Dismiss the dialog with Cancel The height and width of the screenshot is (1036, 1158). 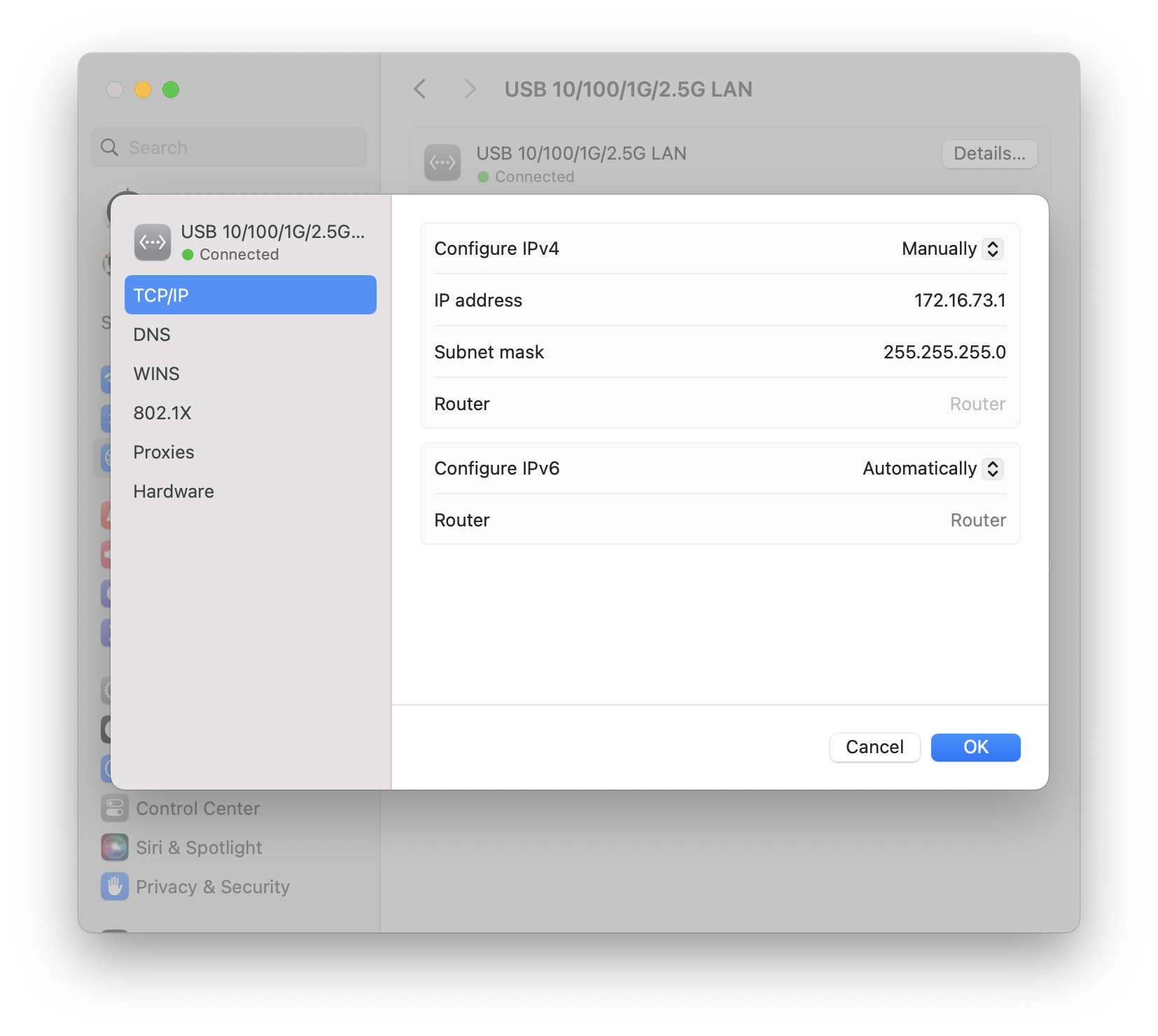point(874,747)
